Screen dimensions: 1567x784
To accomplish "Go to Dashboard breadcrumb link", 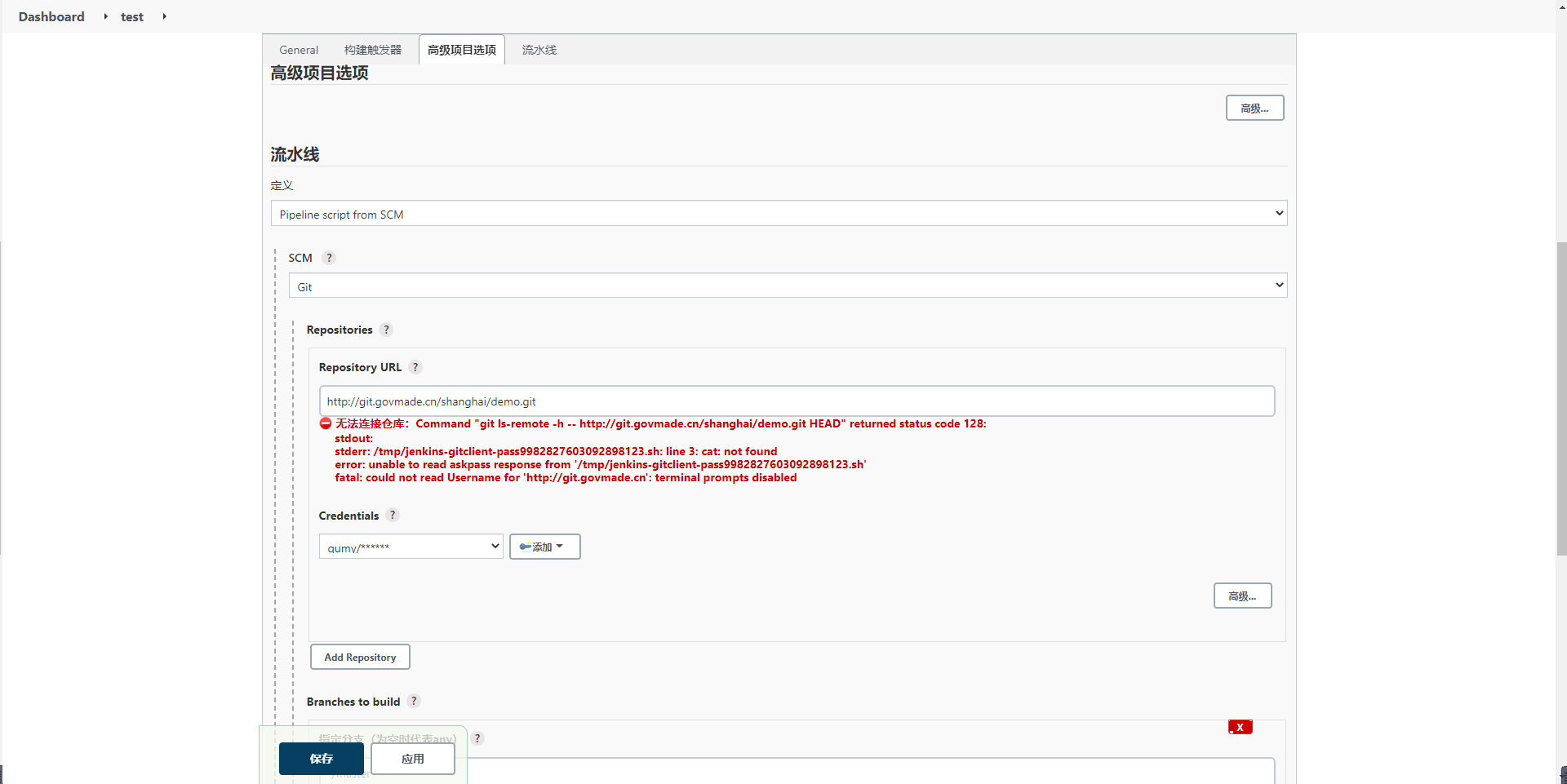I will pyautogui.click(x=51, y=16).
